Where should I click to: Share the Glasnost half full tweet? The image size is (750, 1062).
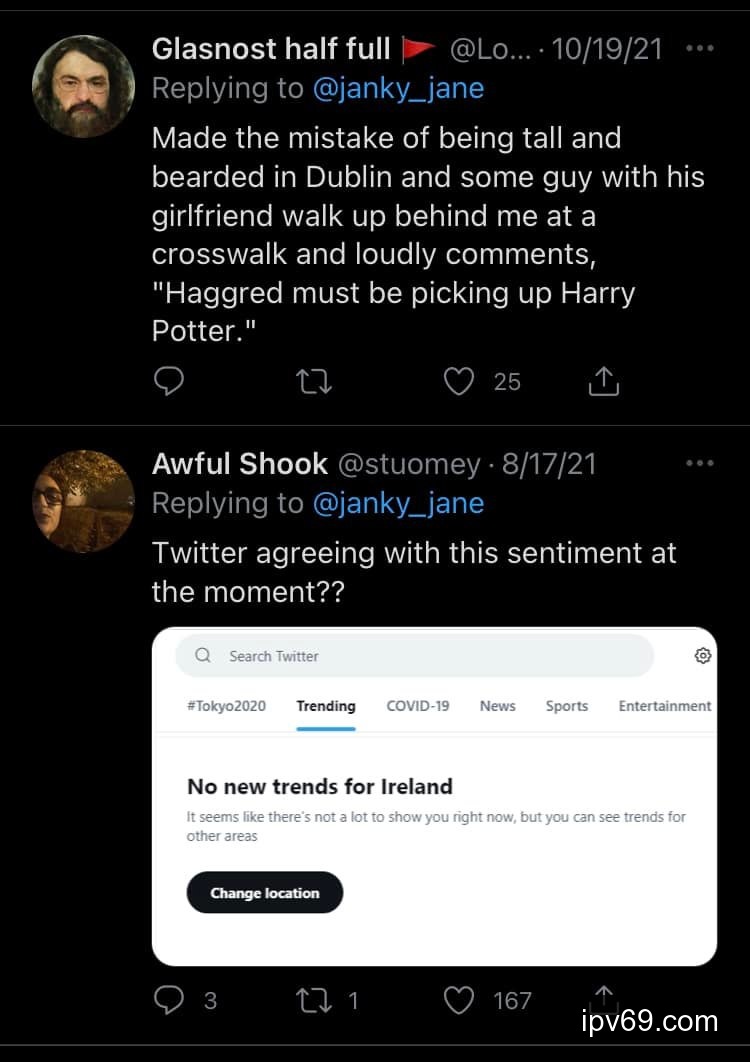pyautogui.click(x=604, y=381)
